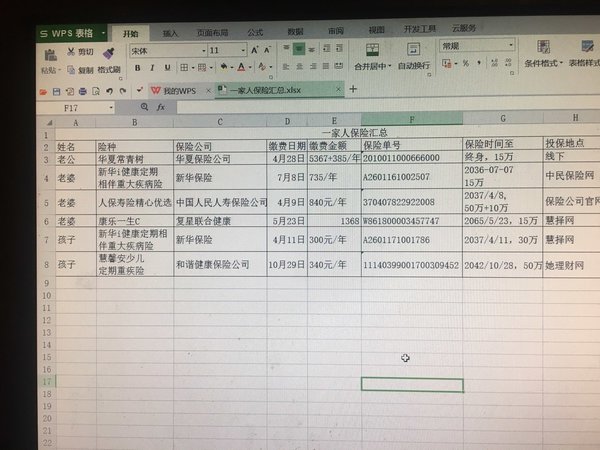Image resolution: width=600 pixels, height=450 pixels.
Task: Click the comma thousands separator button
Action: tap(479, 63)
